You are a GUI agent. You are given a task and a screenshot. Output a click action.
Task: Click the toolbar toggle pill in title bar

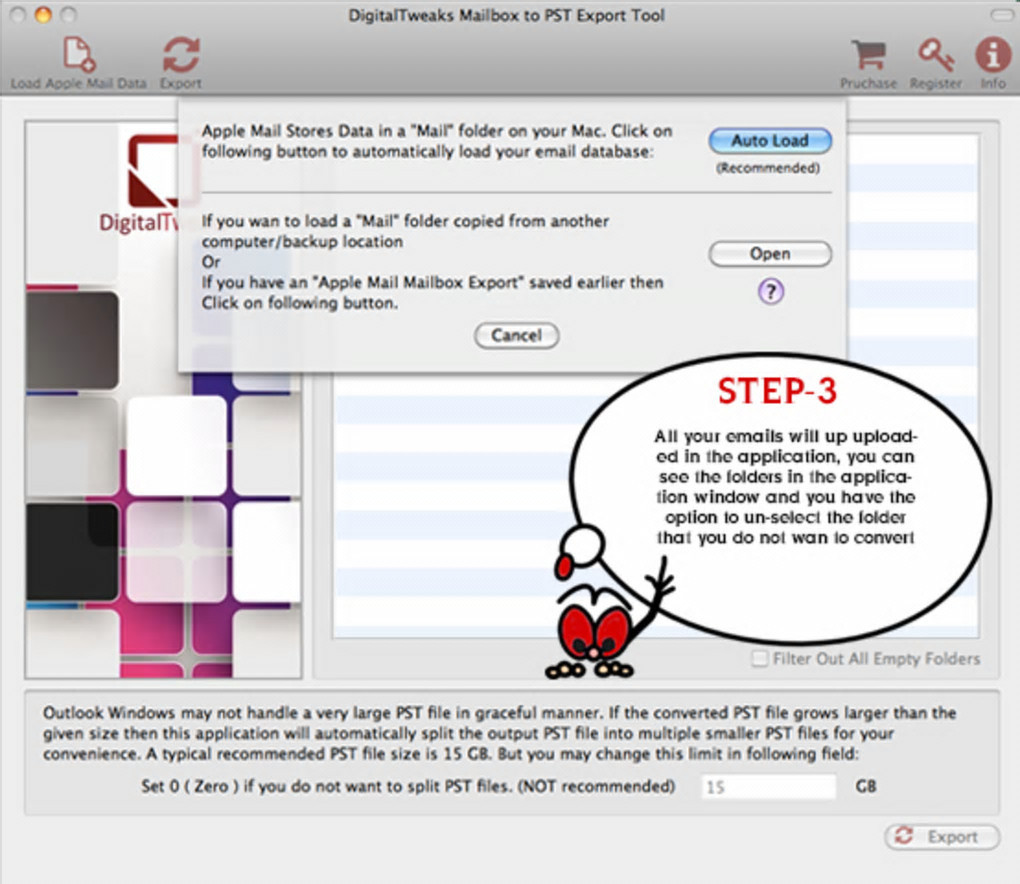click(x=1002, y=14)
